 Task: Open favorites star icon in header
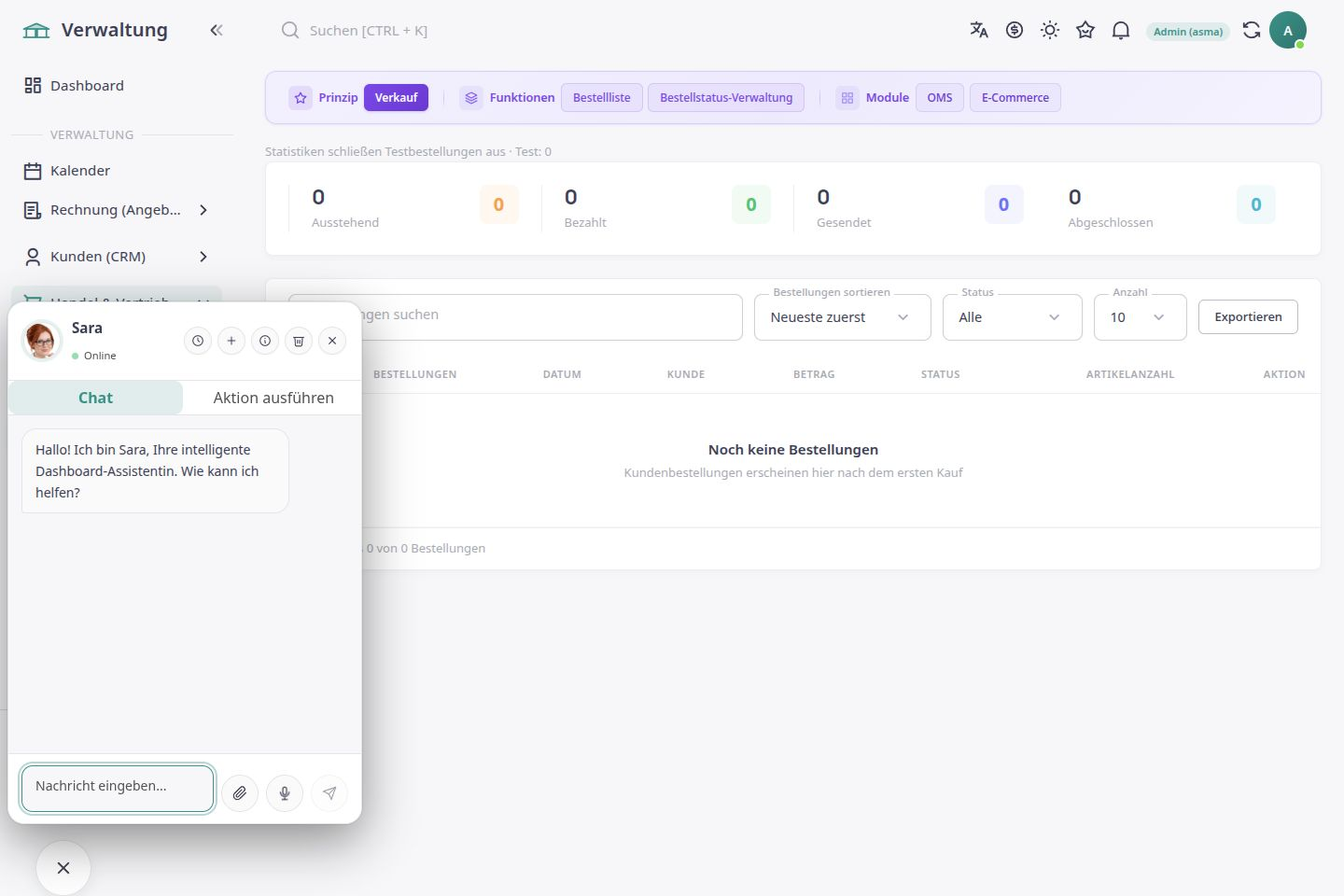click(1085, 30)
